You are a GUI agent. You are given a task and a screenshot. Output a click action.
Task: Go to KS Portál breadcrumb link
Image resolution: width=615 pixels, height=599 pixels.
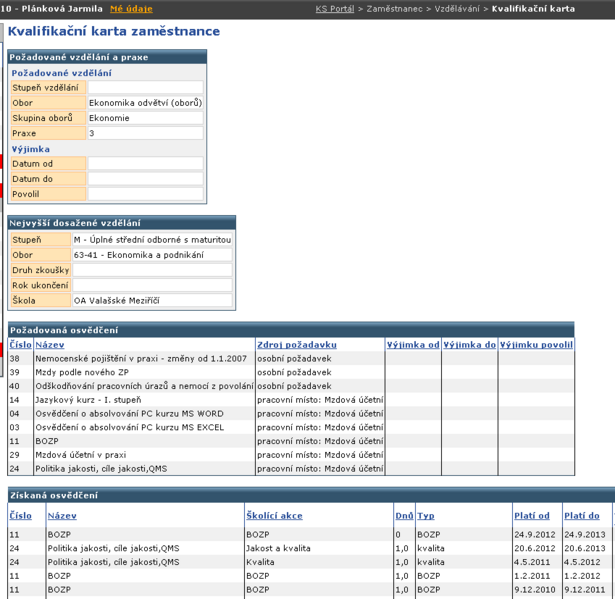click(335, 9)
